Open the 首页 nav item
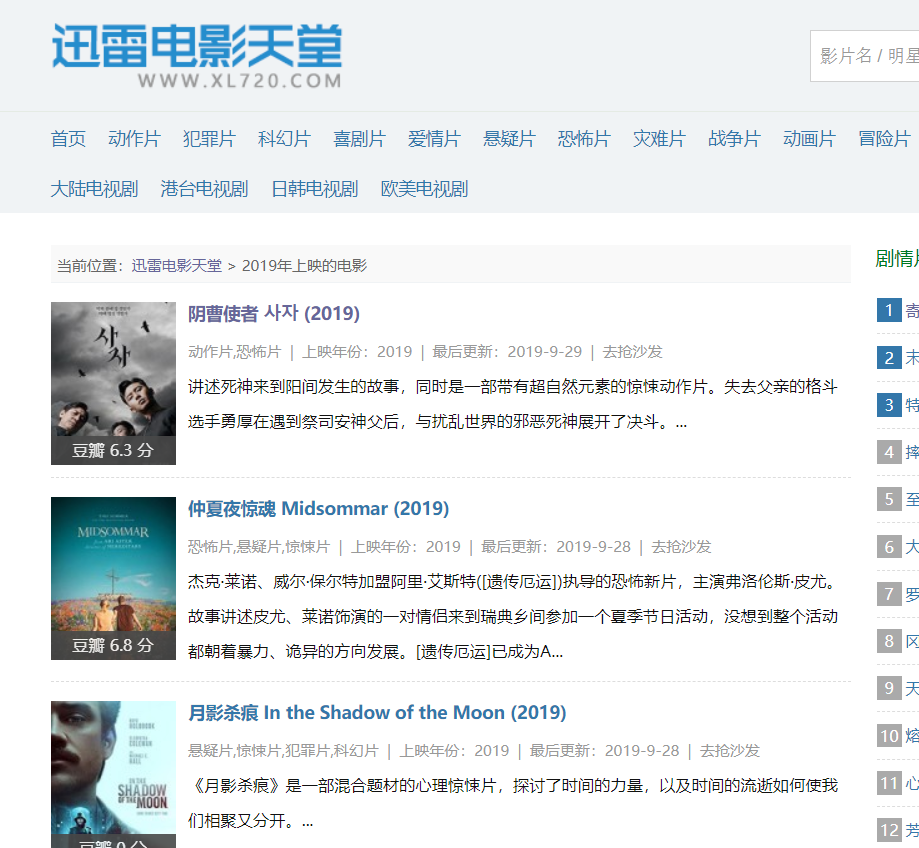The width and height of the screenshot is (919, 848). [x=68, y=139]
